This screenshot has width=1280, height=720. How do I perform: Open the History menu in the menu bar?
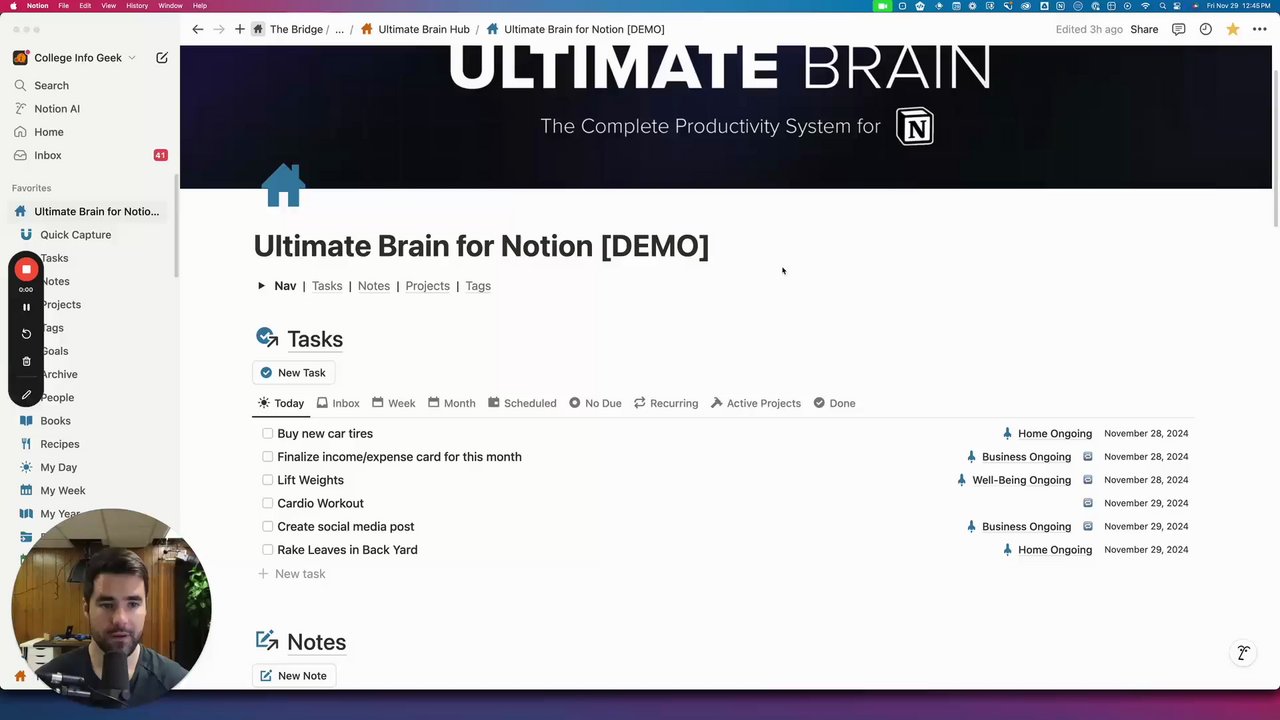click(x=137, y=6)
